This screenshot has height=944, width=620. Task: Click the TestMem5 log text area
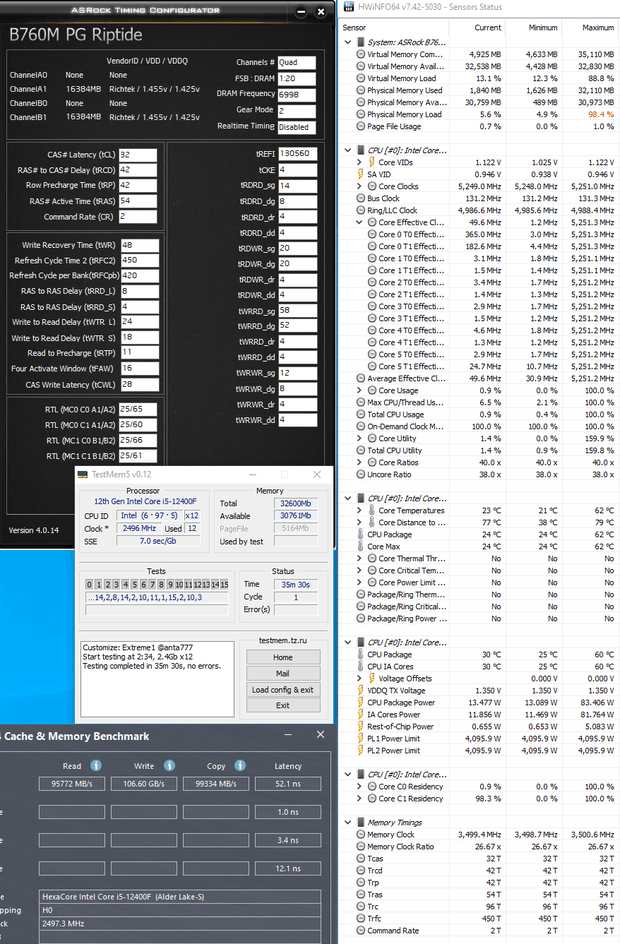(x=157, y=679)
